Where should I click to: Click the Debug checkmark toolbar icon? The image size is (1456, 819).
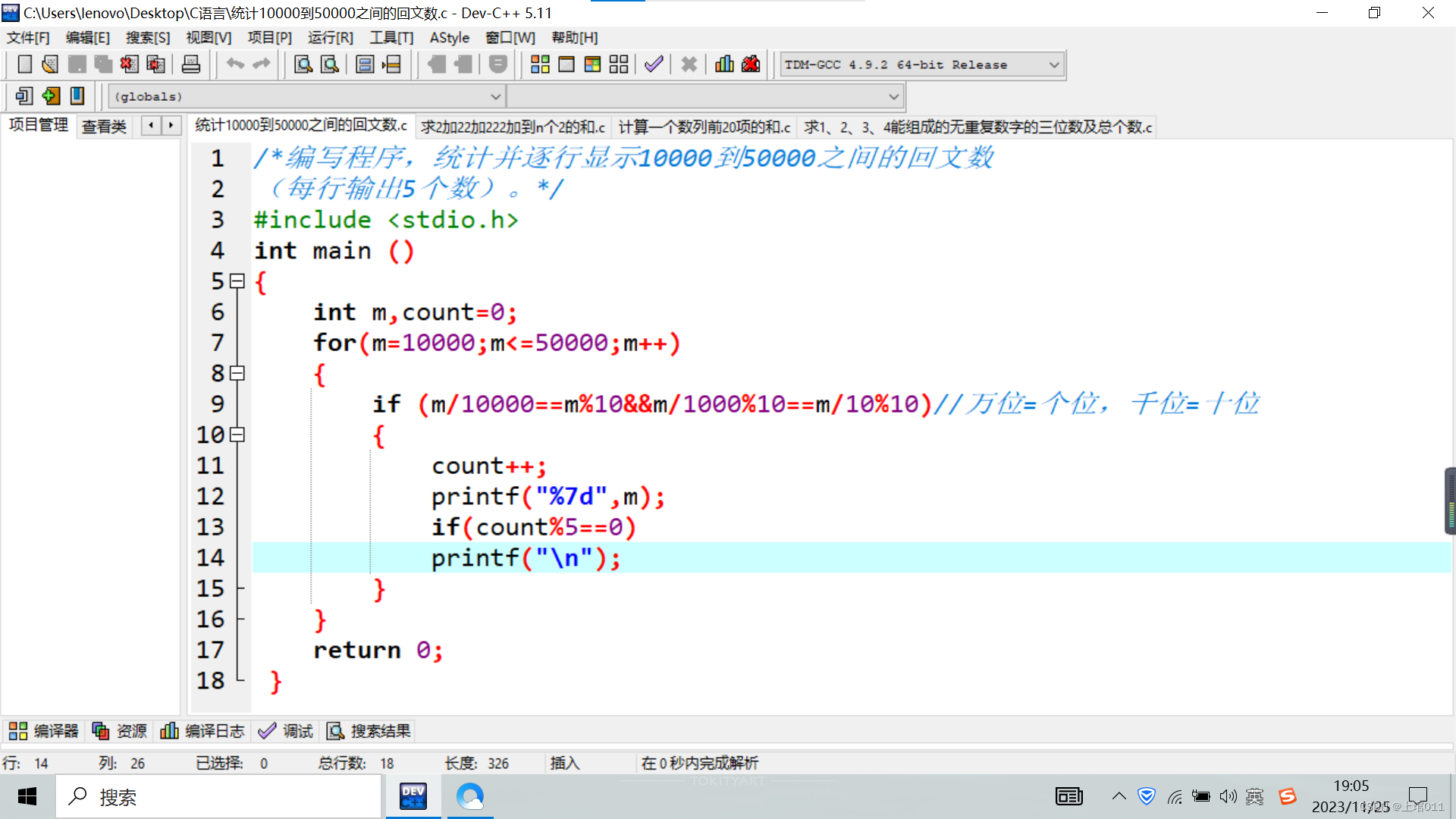(654, 64)
